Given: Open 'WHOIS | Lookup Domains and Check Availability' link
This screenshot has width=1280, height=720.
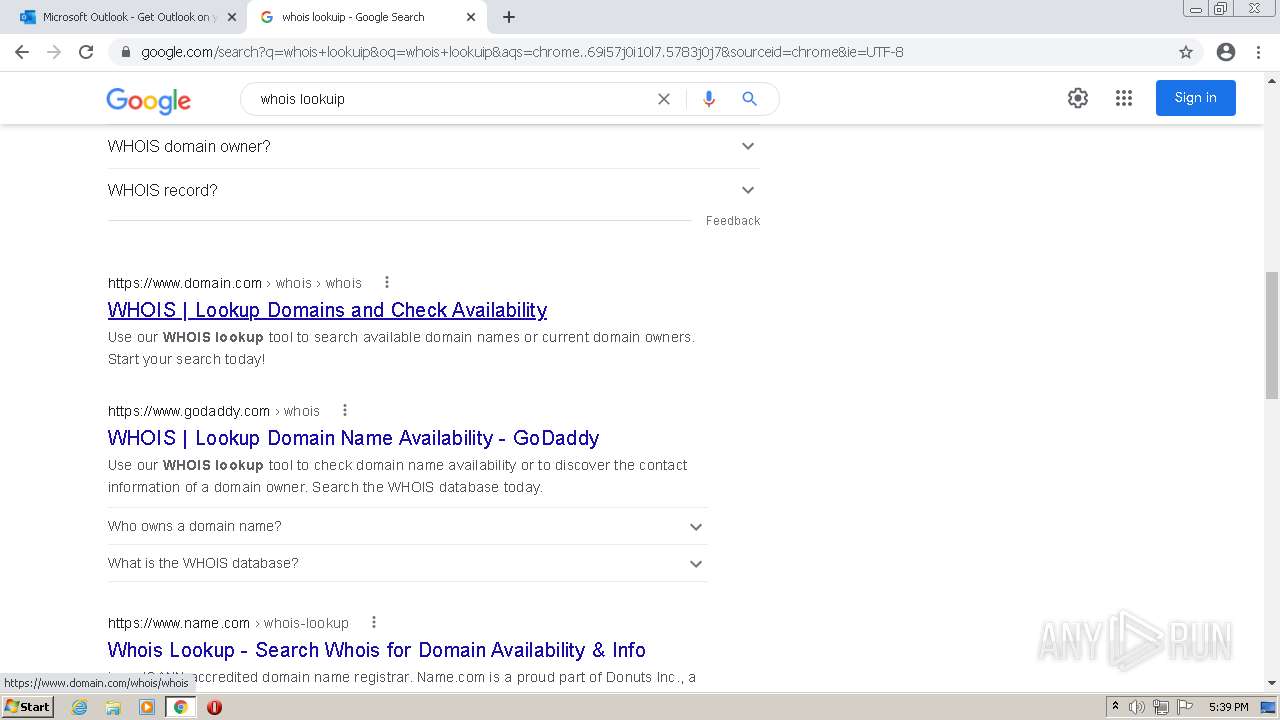Looking at the screenshot, I should (327, 310).
